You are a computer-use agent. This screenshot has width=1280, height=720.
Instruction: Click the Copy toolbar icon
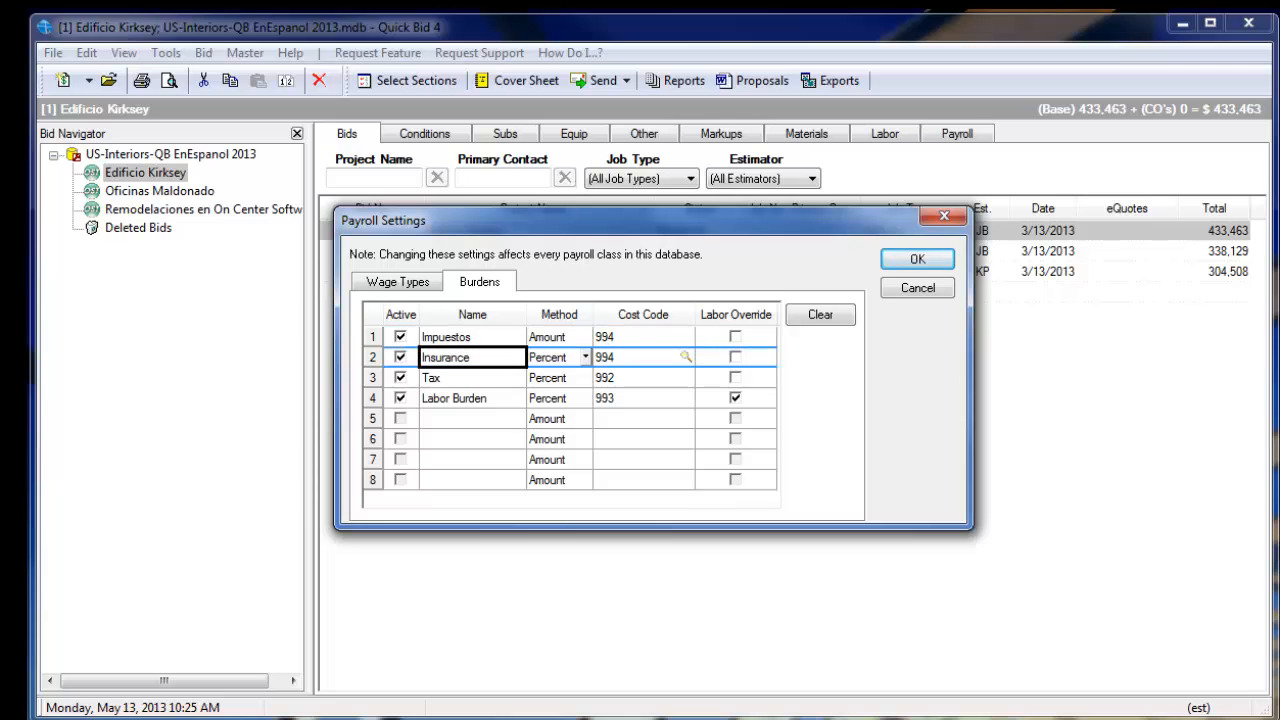pos(230,81)
